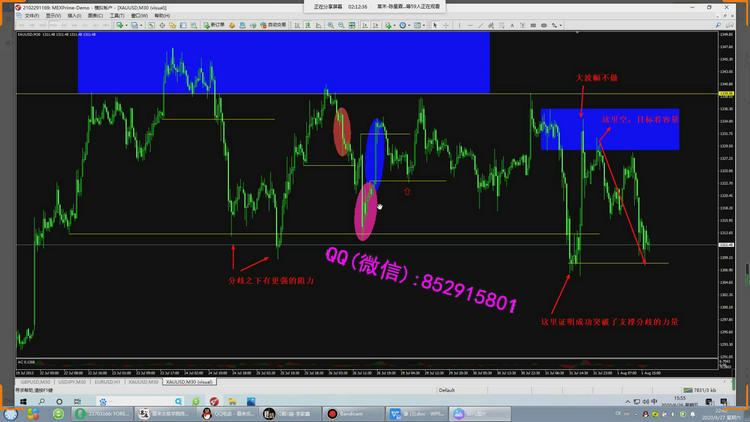This screenshot has width=750, height=422.
Task: Open the 文件(F) menu
Action: [30, 16]
